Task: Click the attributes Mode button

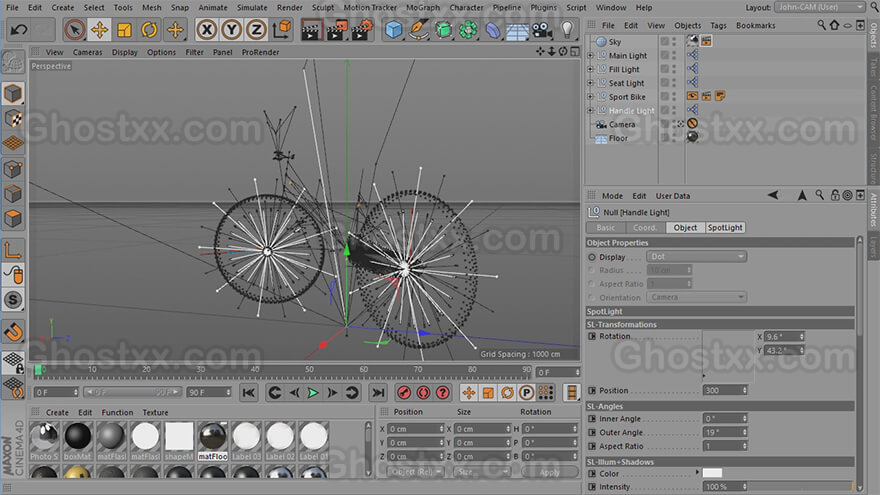Action: click(612, 196)
